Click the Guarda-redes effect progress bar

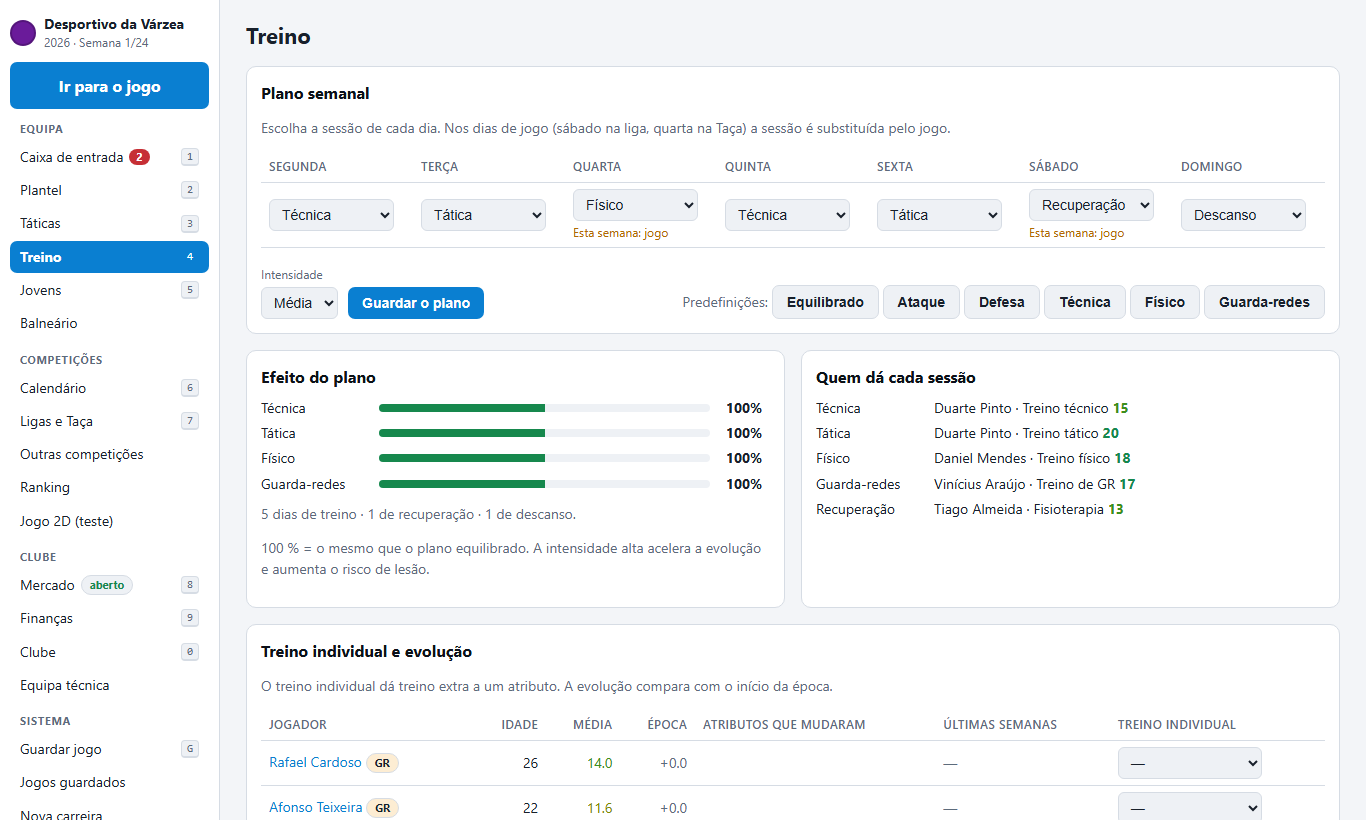point(544,484)
